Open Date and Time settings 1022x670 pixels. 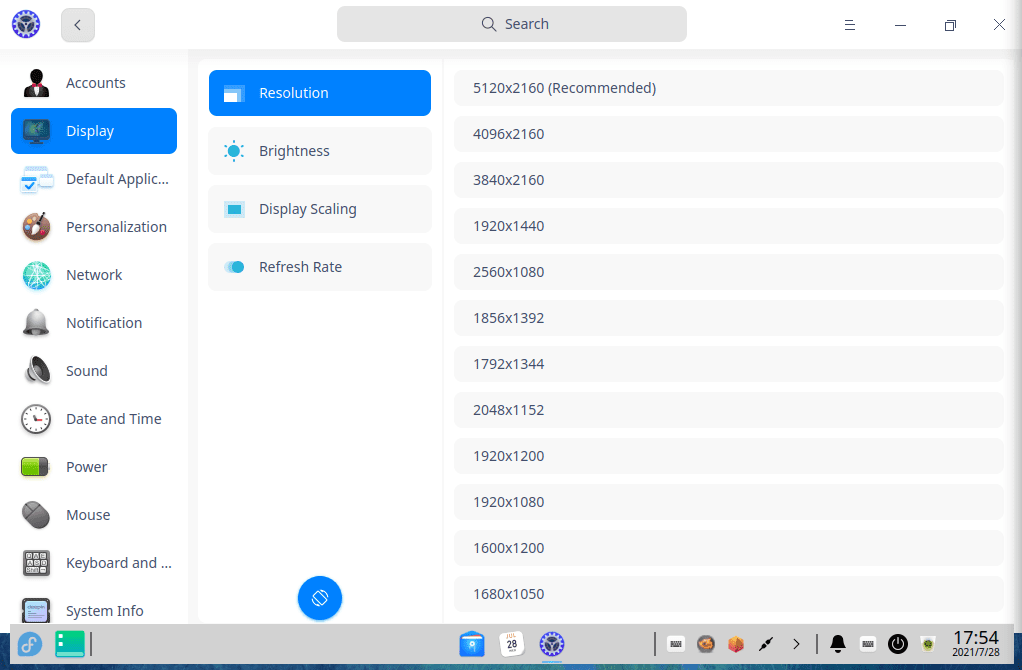click(x=94, y=419)
